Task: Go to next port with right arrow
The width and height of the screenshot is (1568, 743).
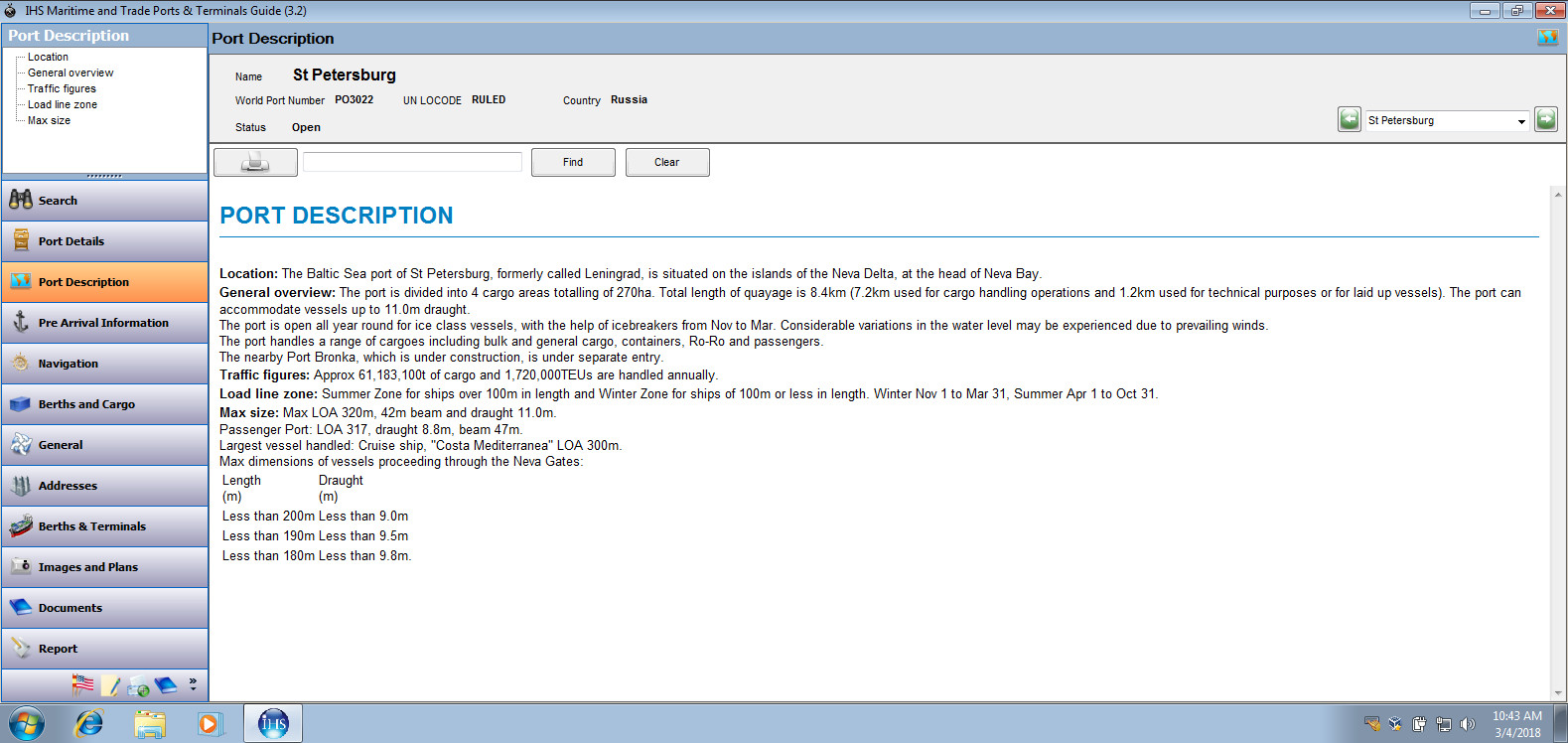Action: (x=1545, y=120)
